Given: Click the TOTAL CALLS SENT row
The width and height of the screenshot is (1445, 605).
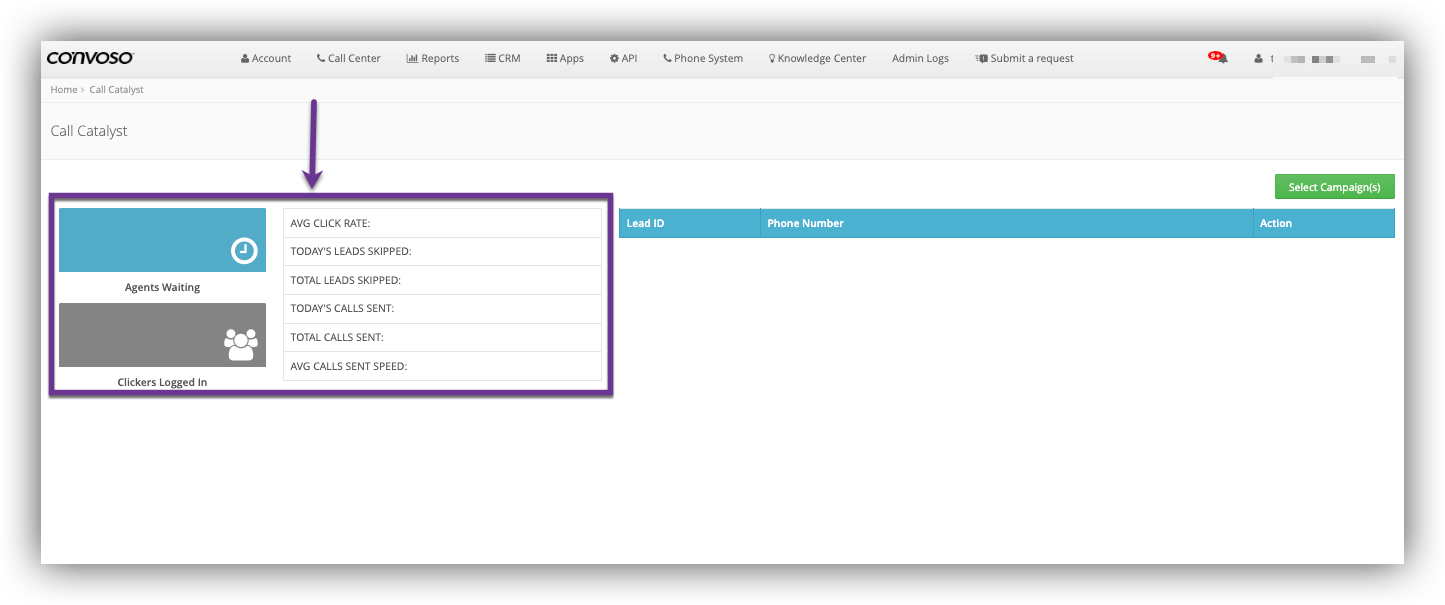Looking at the screenshot, I should click(x=443, y=337).
